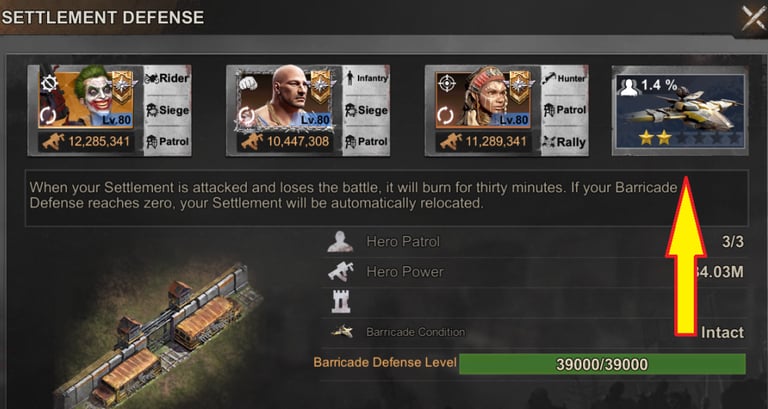This screenshot has width=768, height=409.
Task: Click the swap icon on Hunter hero card
Action: 446,116
